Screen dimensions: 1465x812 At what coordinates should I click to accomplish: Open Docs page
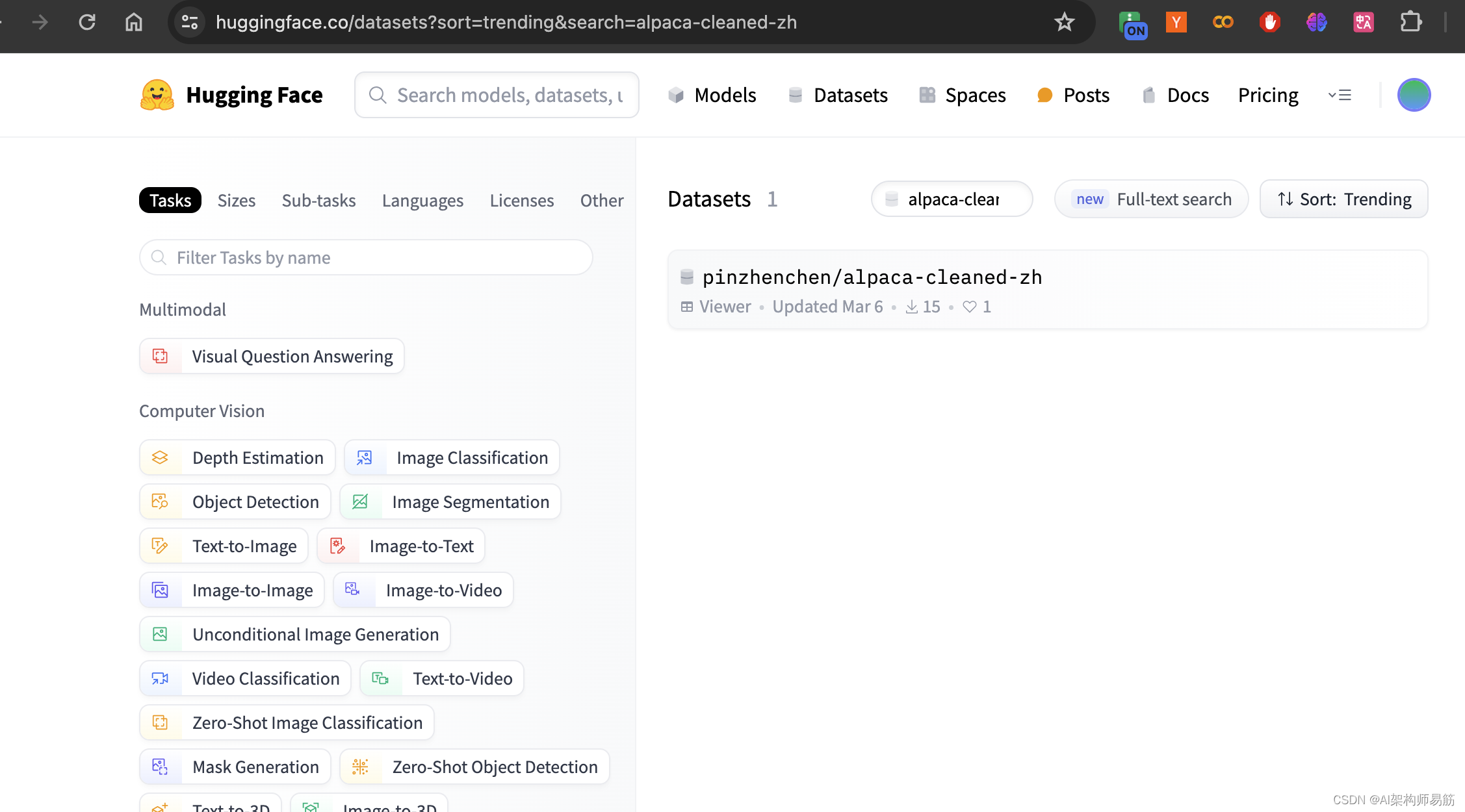point(1175,95)
